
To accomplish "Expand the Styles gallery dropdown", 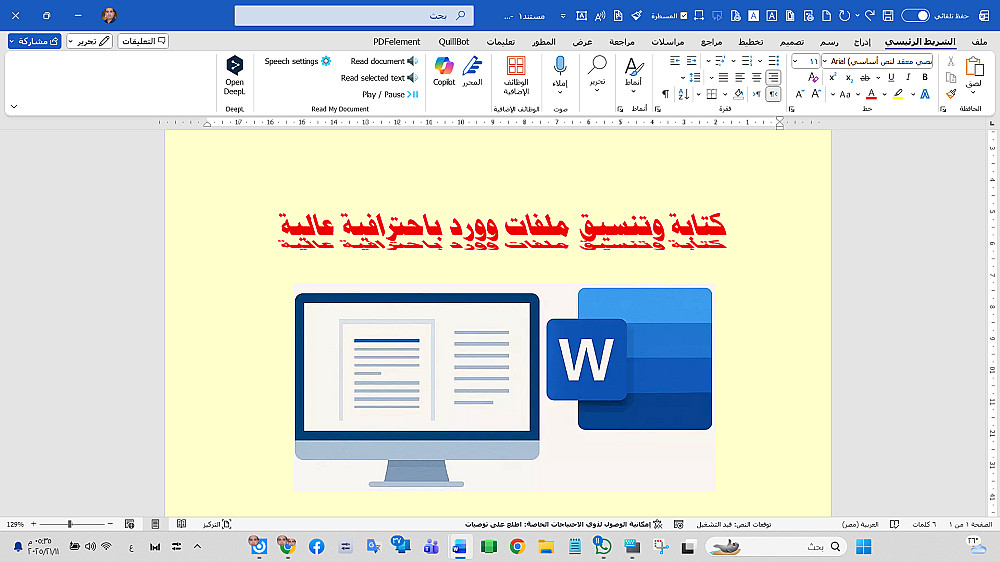I will [x=633, y=91].
